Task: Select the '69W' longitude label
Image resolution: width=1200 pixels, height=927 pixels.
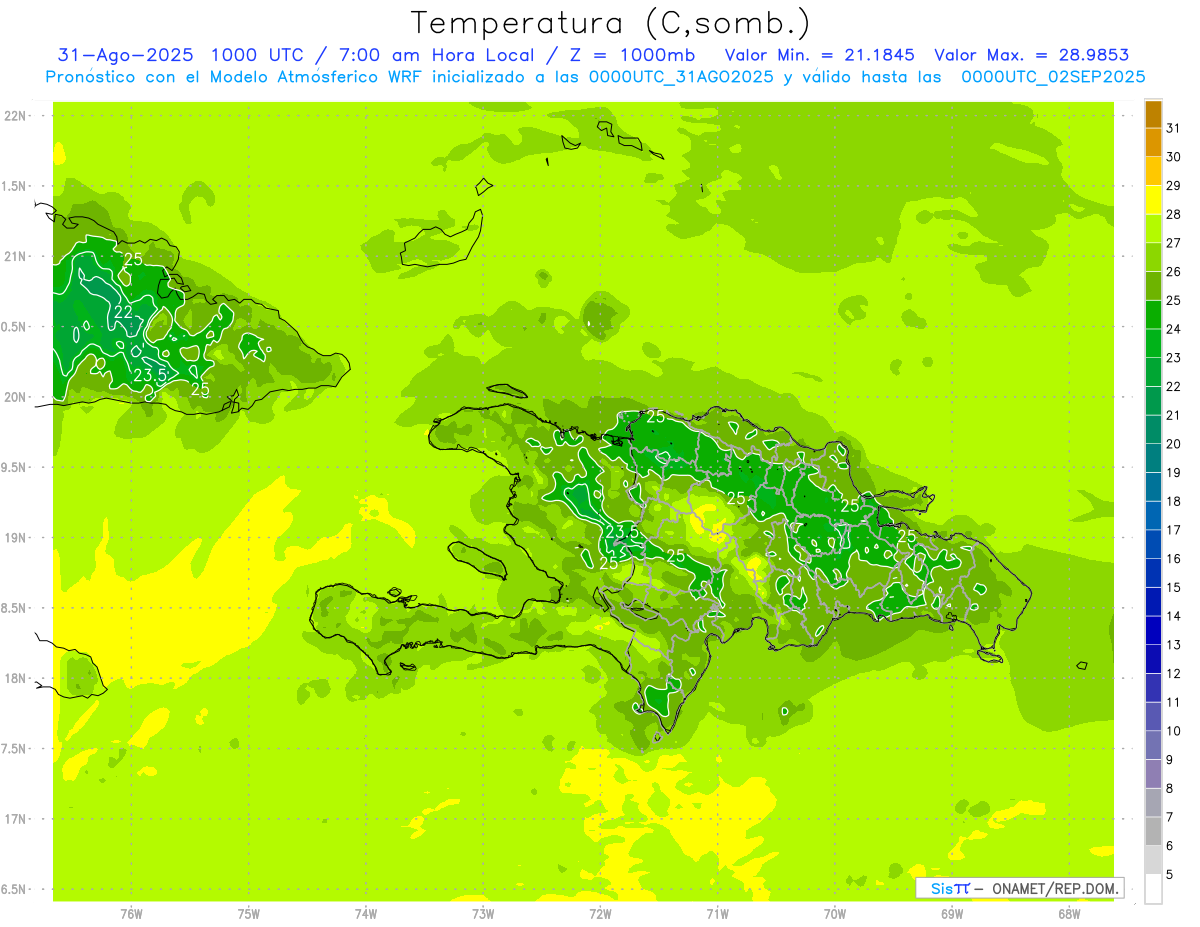Action: [x=952, y=913]
